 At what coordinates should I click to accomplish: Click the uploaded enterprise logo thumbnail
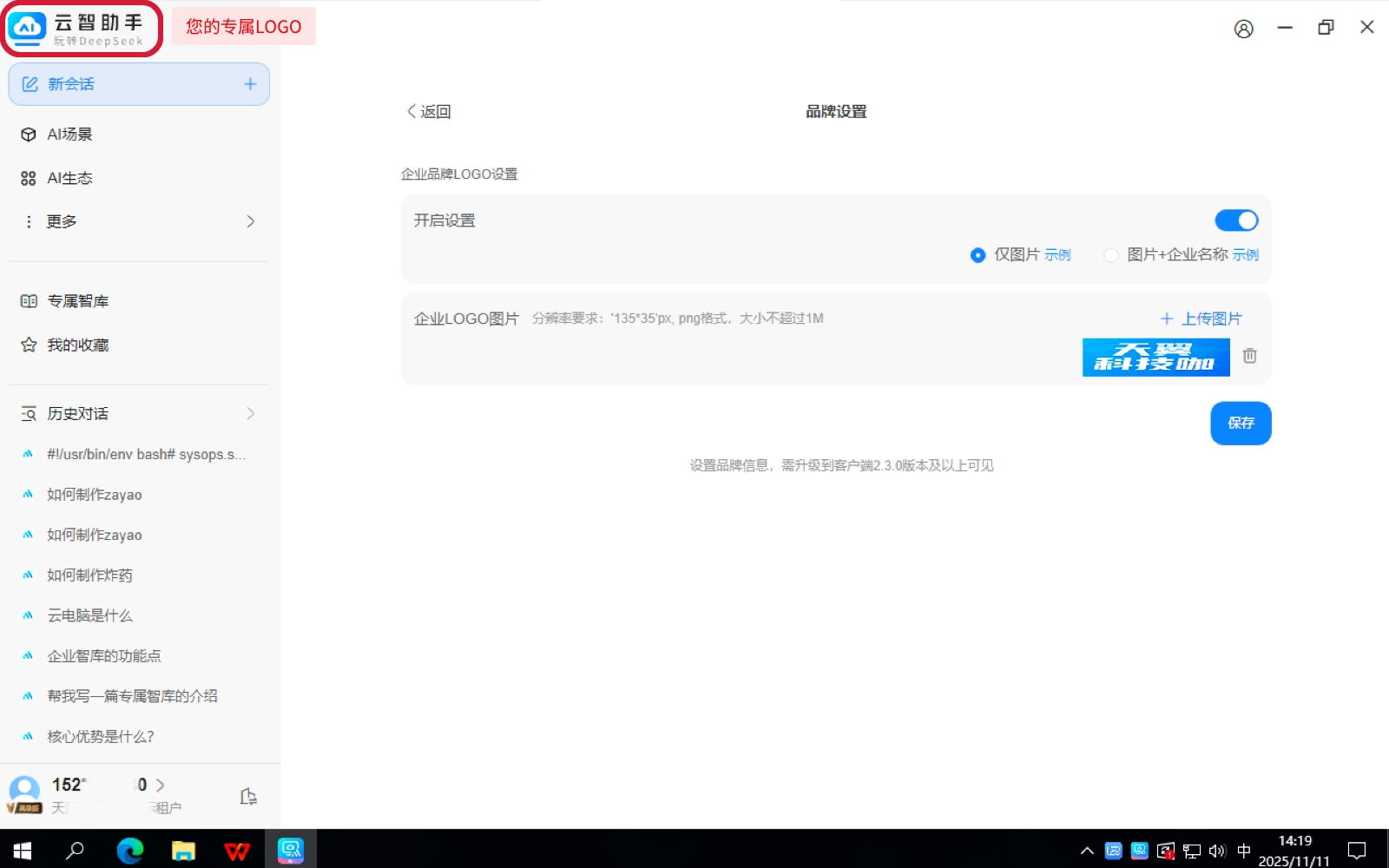pos(1155,357)
